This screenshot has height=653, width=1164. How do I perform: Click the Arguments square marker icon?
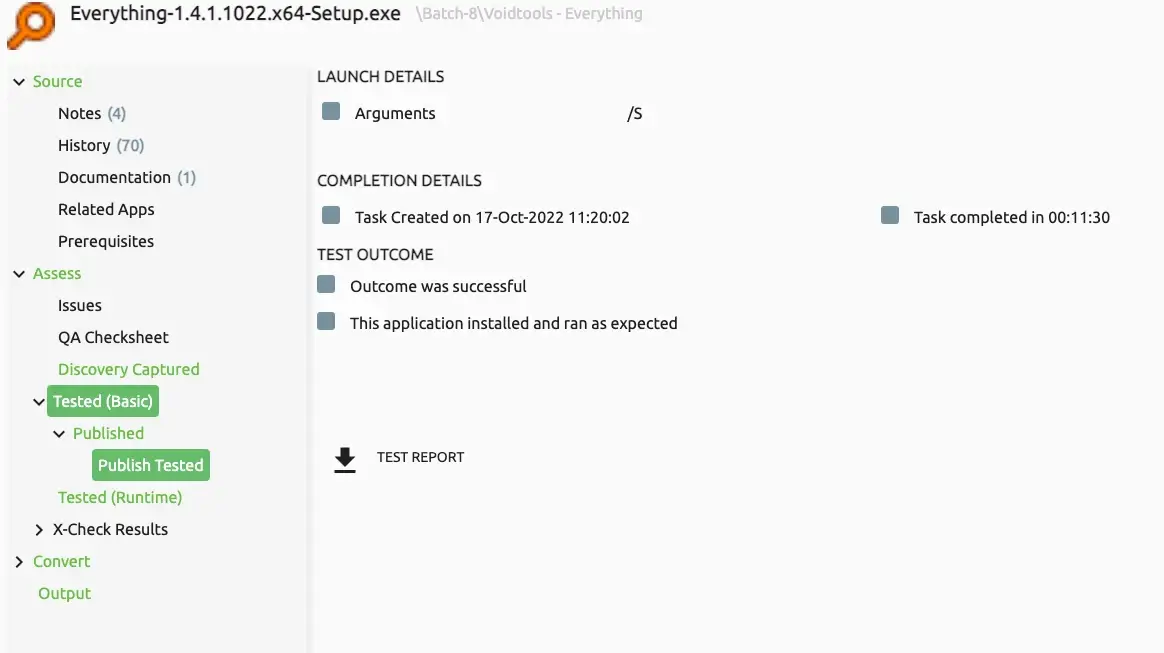coord(331,111)
